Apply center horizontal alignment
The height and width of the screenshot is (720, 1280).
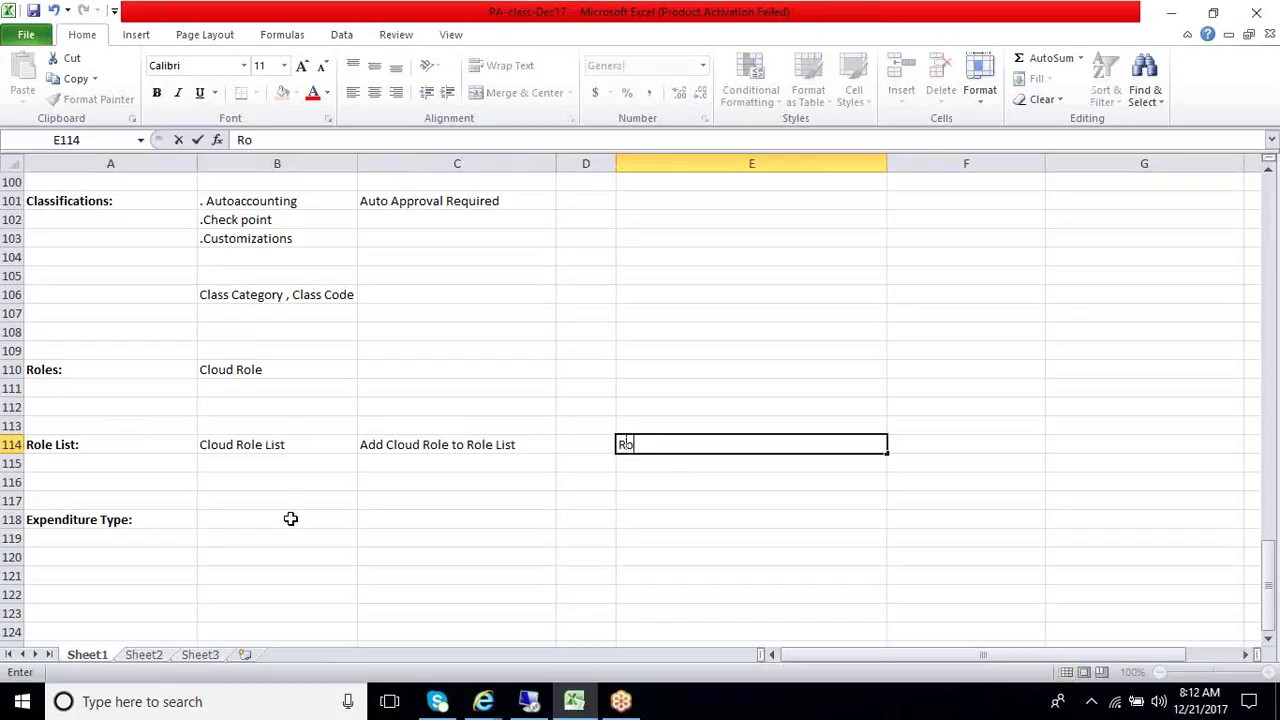click(374, 93)
